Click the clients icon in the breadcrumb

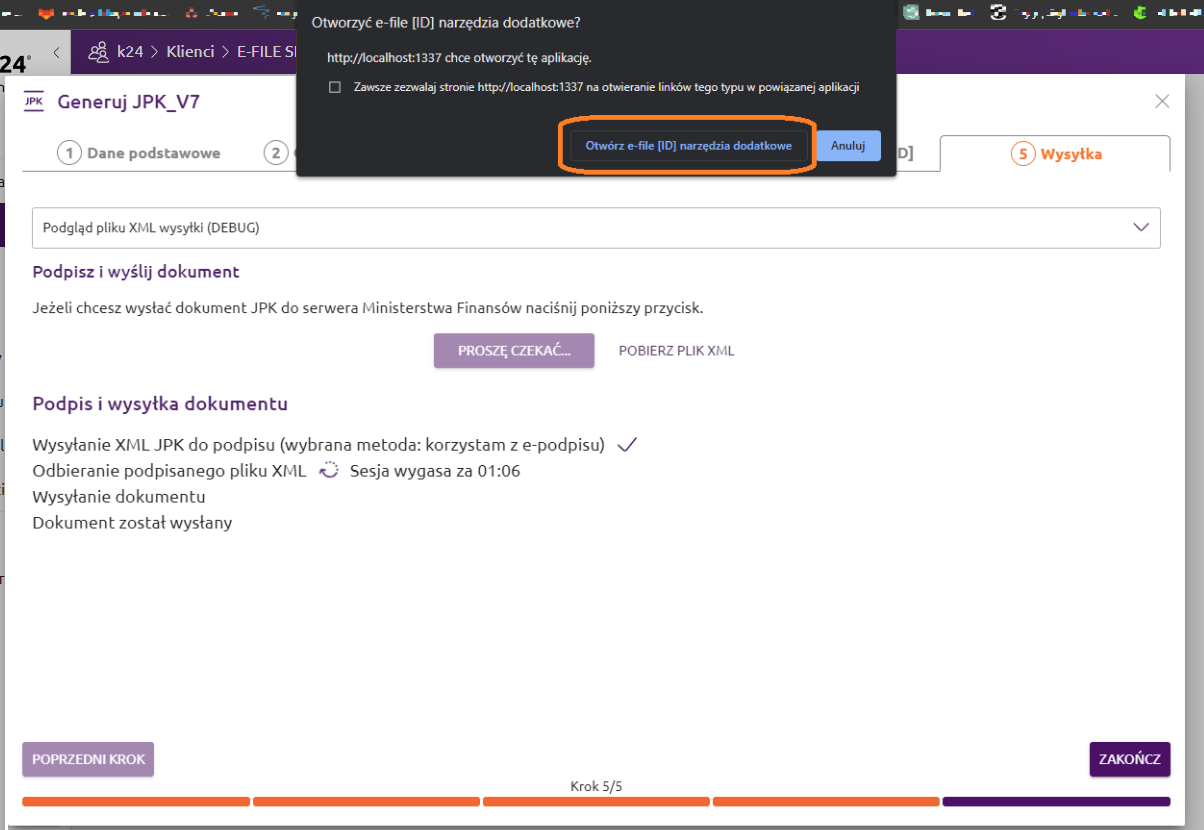(97, 52)
